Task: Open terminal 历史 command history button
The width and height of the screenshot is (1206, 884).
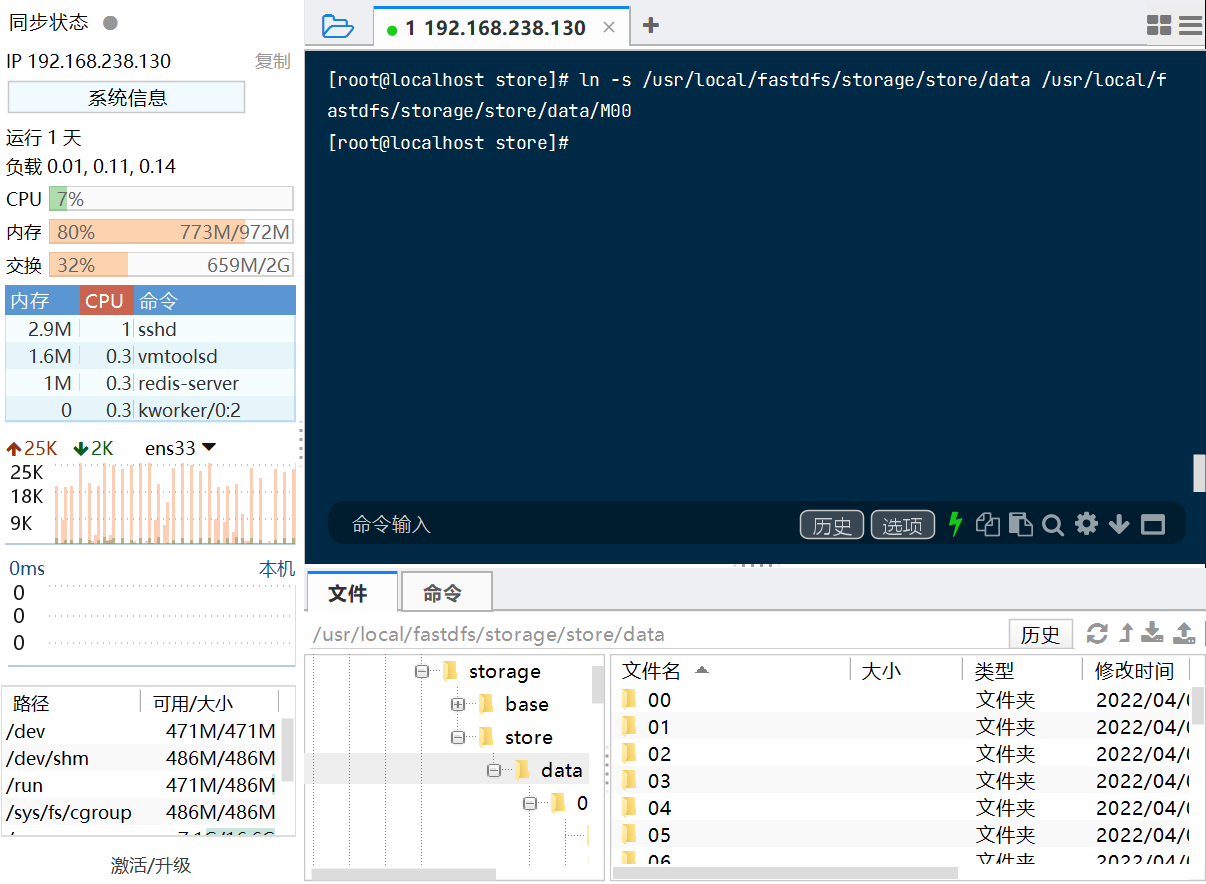Action: (832, 525)
